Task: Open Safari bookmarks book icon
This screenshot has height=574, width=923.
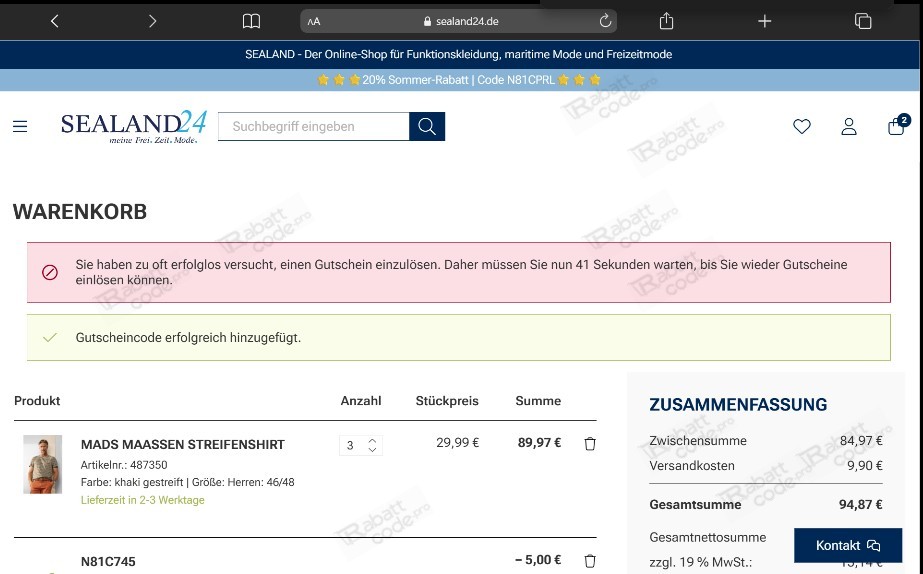Action: (x=251, y=21)
